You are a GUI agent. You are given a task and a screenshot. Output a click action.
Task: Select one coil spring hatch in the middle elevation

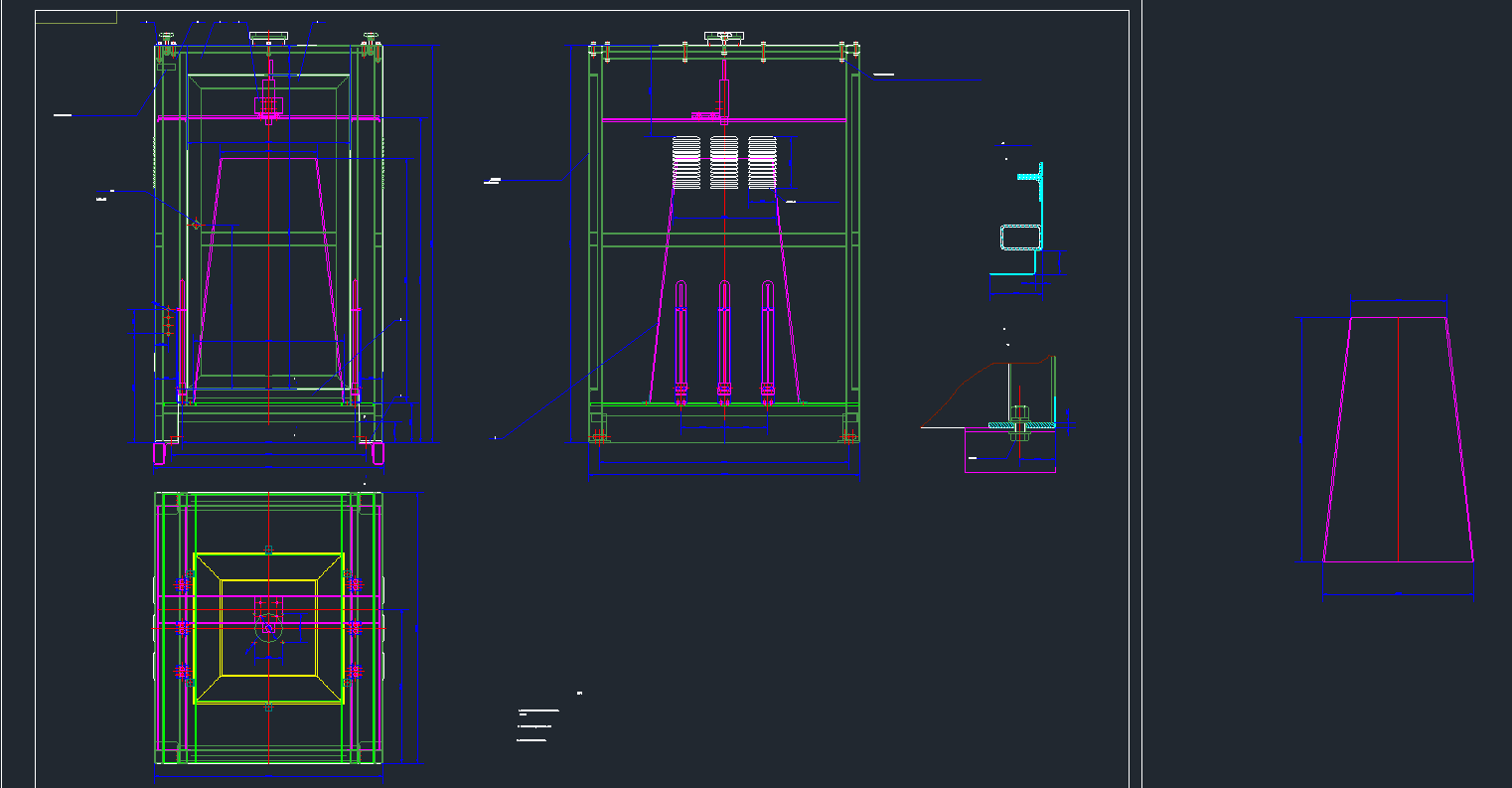pos(687,157)
